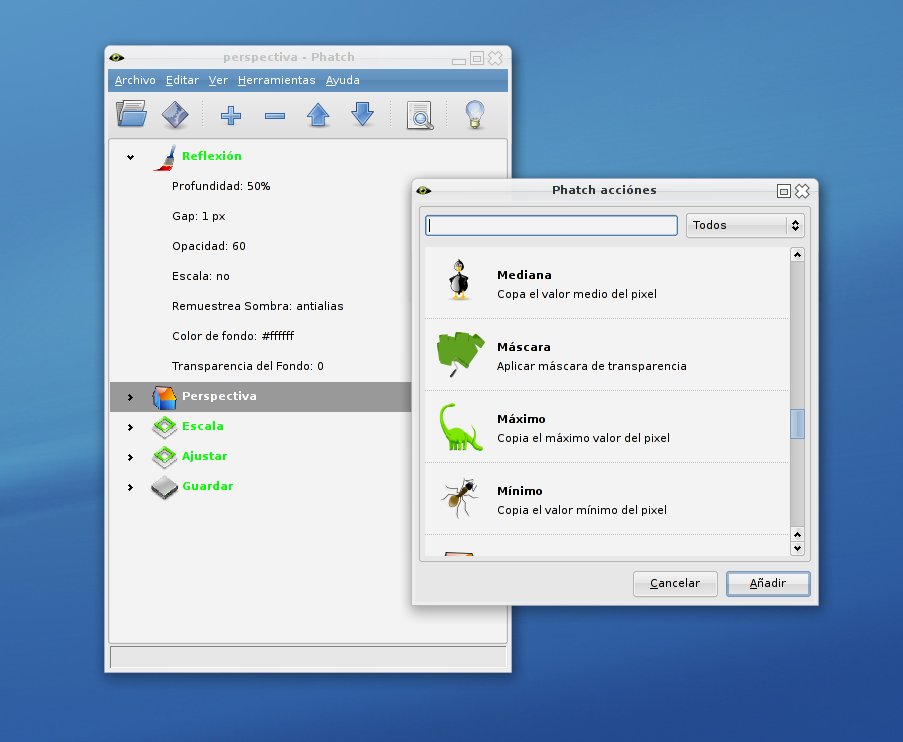Select the Guardar tree label
Image resolution: width=903 pixels, height=742 pixels.
coord(207,486)
